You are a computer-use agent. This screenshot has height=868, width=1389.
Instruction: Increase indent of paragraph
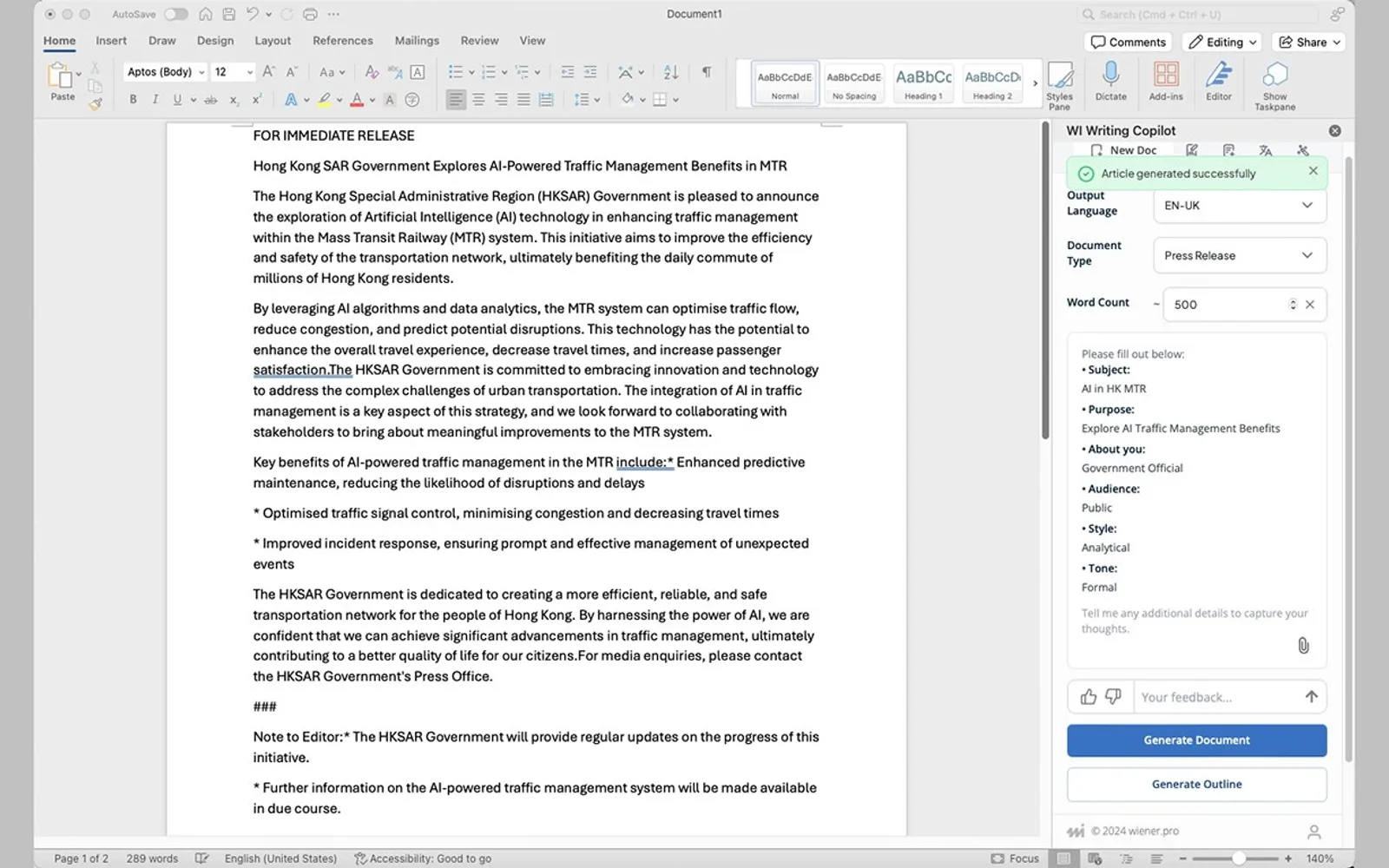(590, 72)
